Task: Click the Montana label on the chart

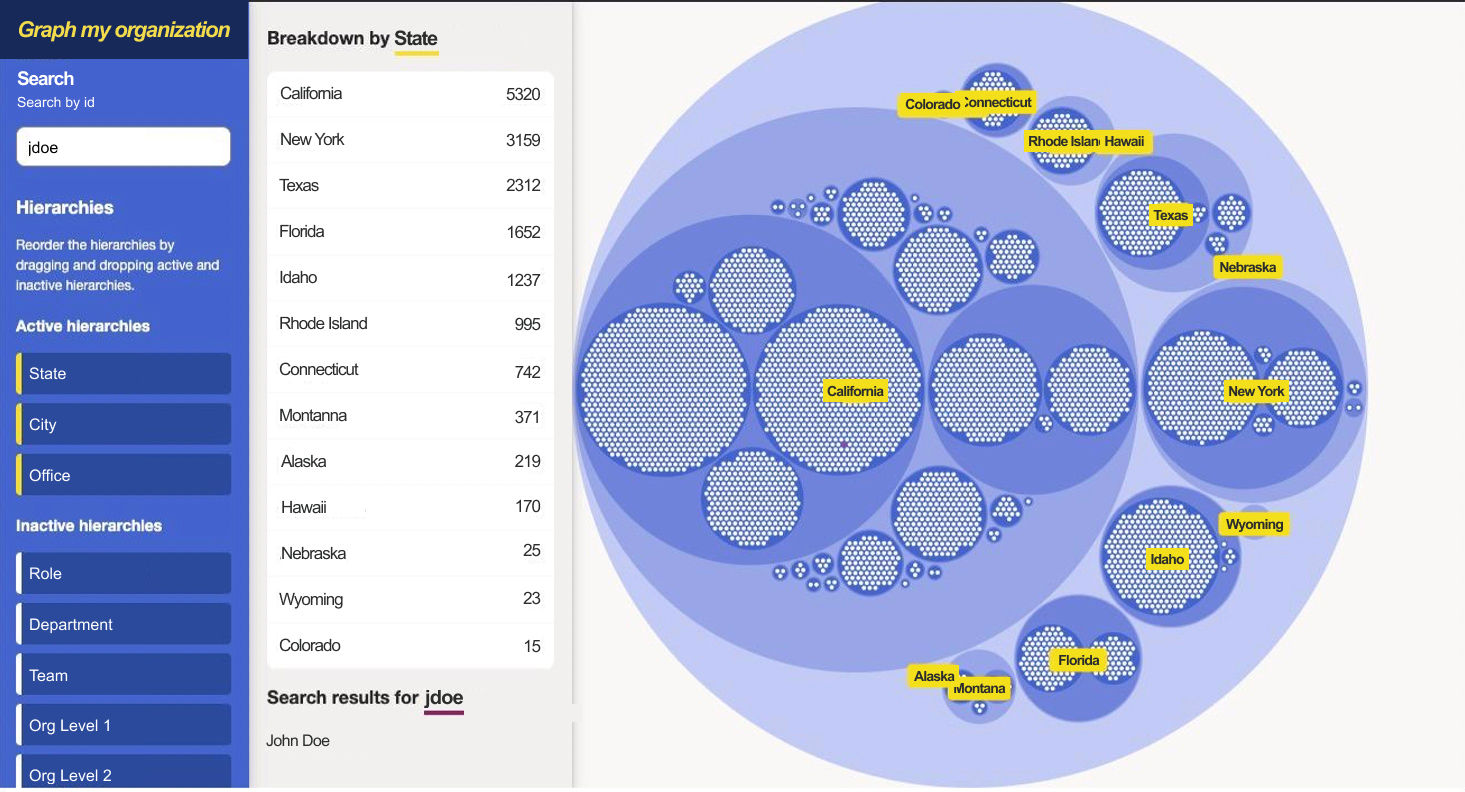Action: pyautogui.click(x=979, y=688)
